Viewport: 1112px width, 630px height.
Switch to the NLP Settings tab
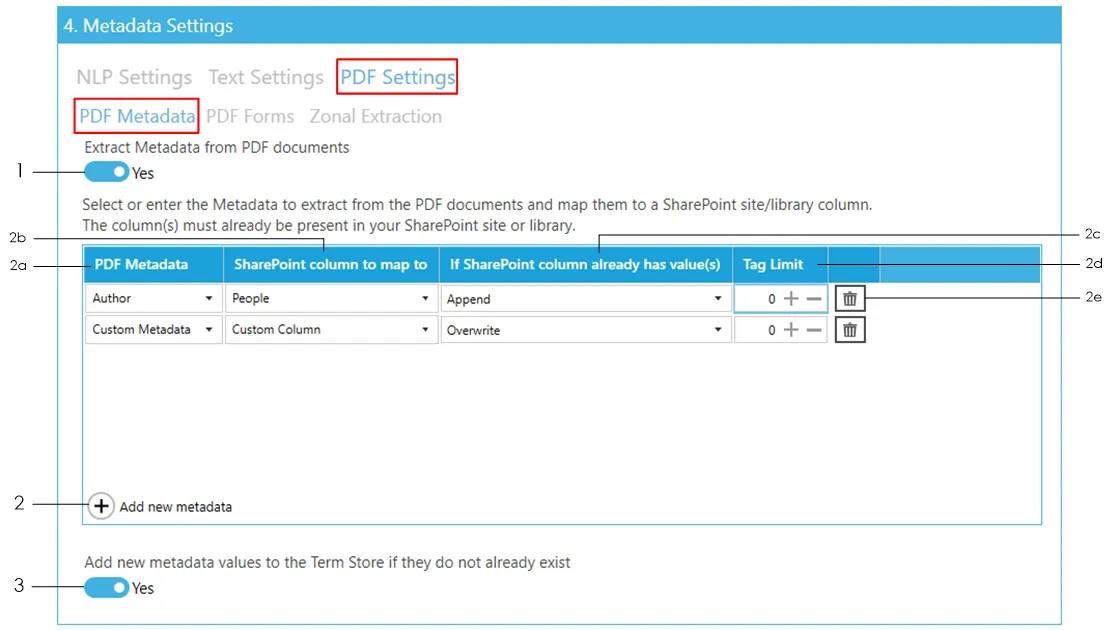click(x=134, y=77)
